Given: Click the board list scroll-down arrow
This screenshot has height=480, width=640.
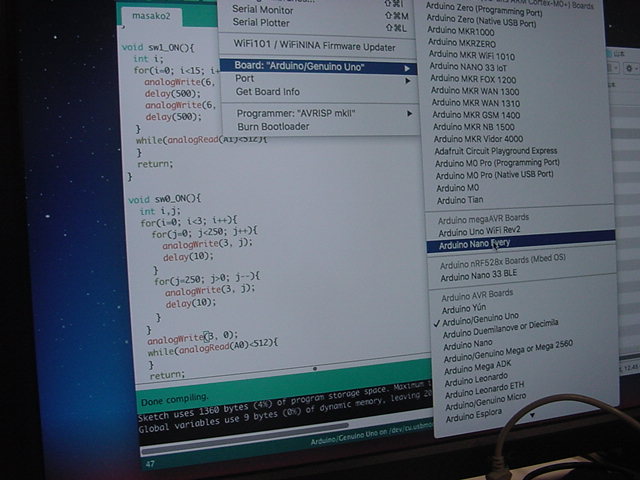Looking at the screenshot, I should tap(532, 416).
